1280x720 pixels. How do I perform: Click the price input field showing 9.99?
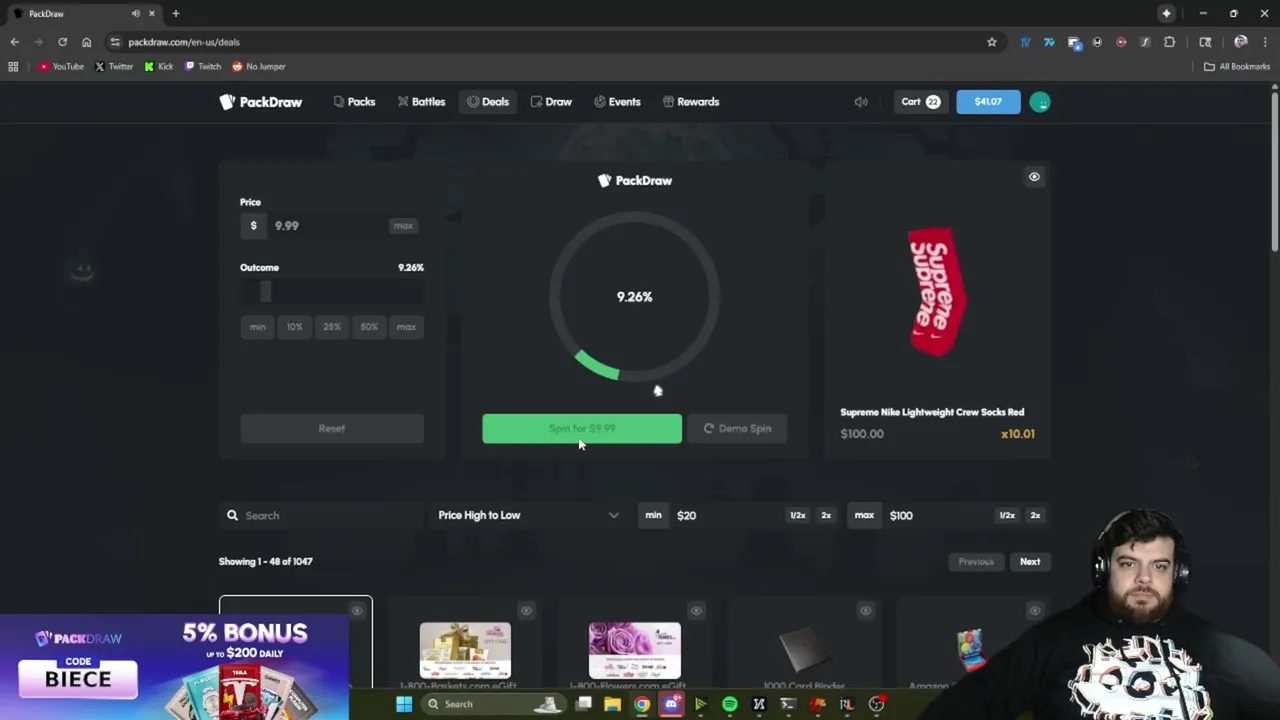(330, 226)
